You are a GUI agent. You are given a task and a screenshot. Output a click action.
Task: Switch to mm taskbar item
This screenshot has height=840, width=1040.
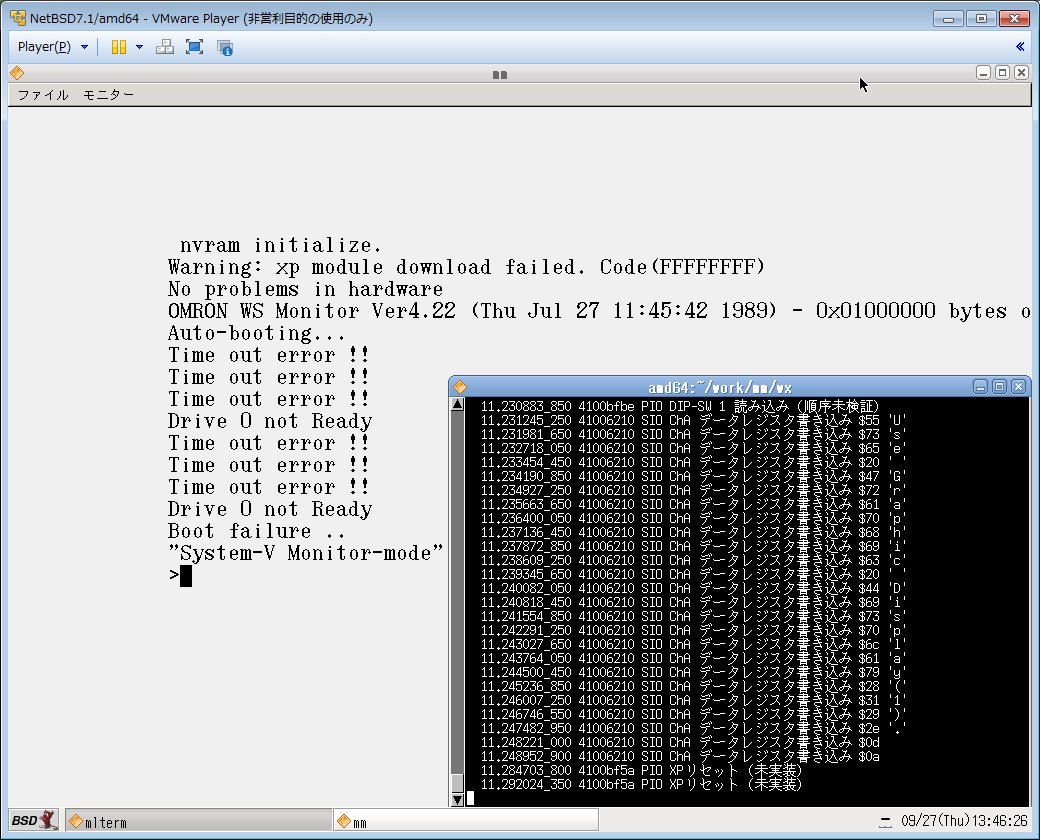click(x=466, y=821)
